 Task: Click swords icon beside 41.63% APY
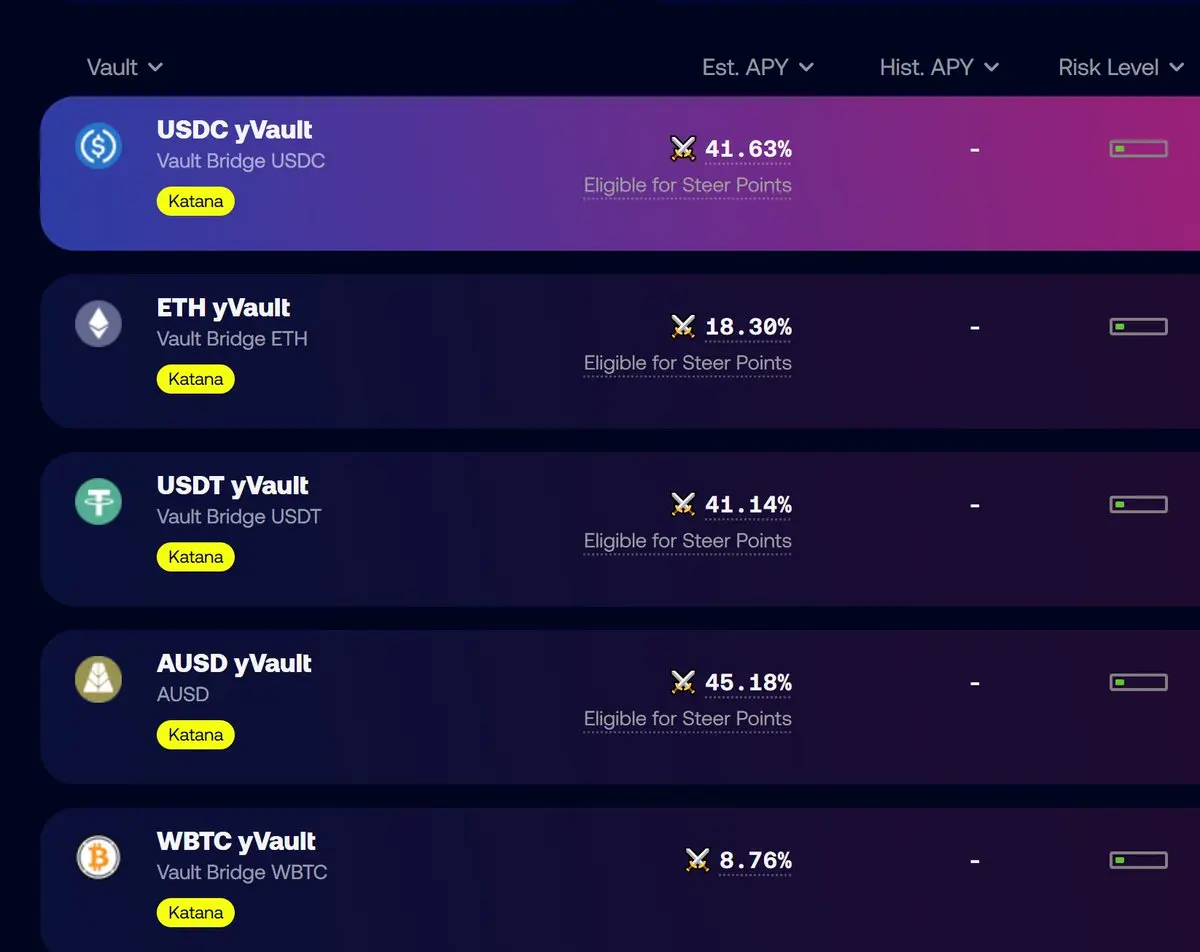[683, 149]
